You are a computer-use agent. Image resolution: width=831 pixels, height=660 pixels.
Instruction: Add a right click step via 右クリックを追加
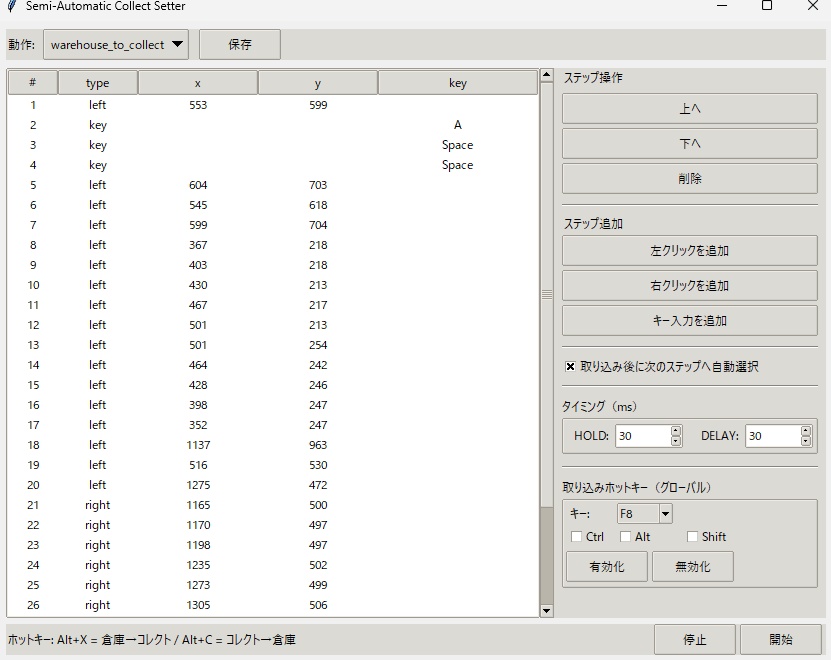tap(694, 285)
